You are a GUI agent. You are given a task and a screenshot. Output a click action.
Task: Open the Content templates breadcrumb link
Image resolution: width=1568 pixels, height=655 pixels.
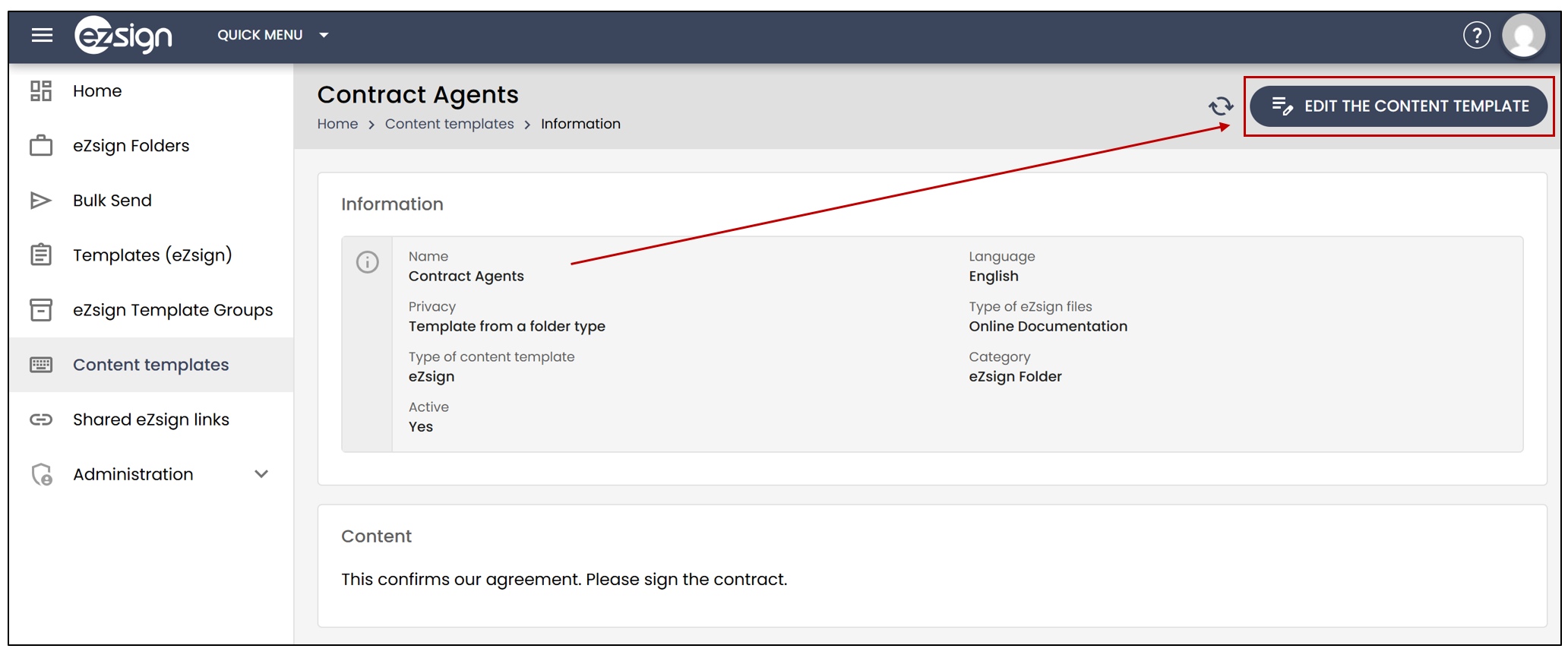pos(449,124)
